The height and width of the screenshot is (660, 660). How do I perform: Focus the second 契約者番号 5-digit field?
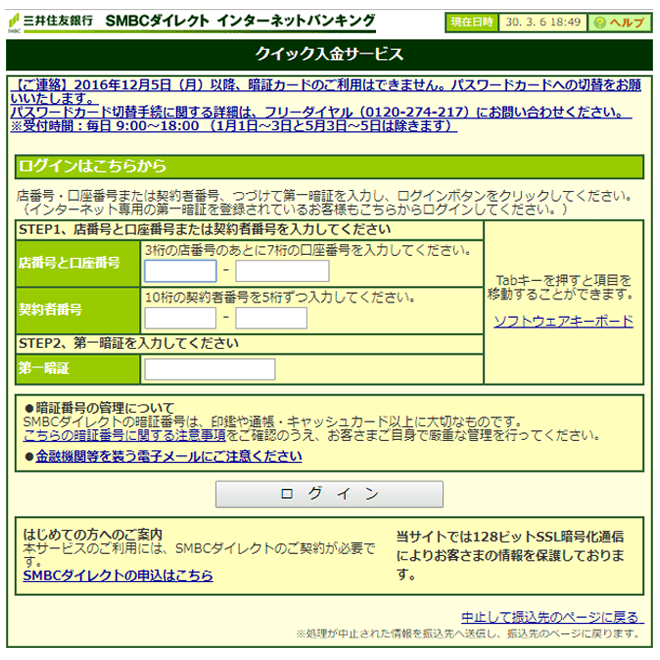pos(271,318)
